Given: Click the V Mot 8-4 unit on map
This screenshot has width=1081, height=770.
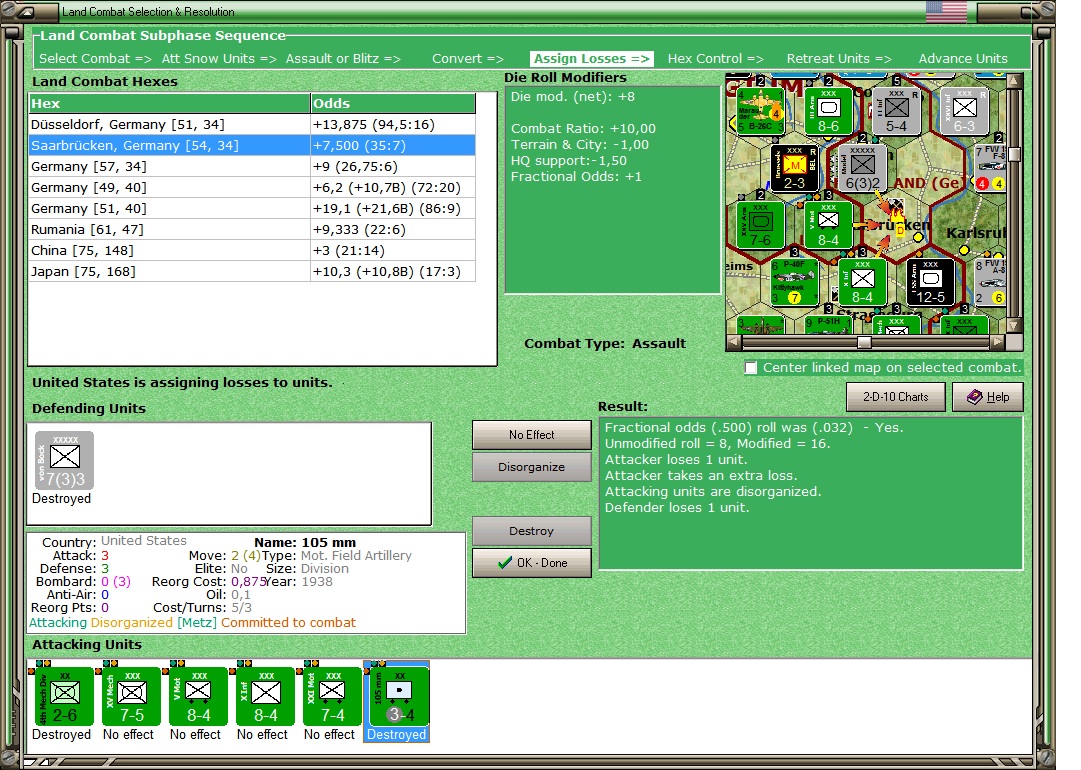Looking at the screenshot, I should point(828,225).
